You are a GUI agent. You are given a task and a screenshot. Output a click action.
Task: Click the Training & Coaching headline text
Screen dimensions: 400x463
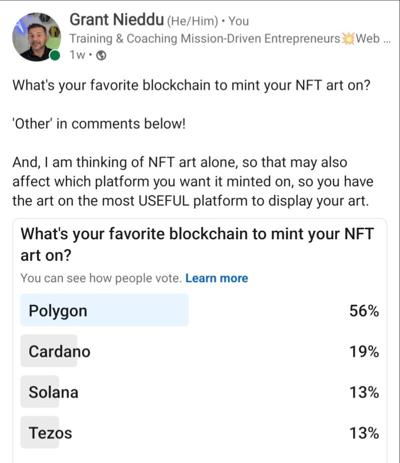point(205,39)
